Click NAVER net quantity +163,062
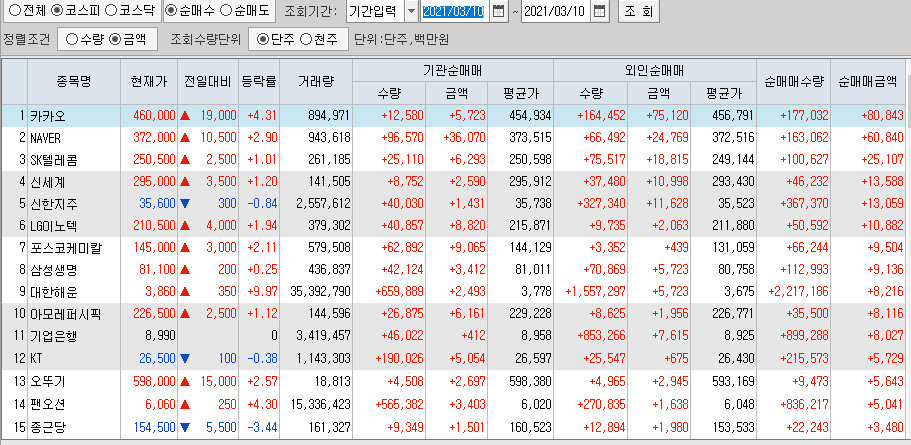 pyautogui.click(x=805, y=138)
